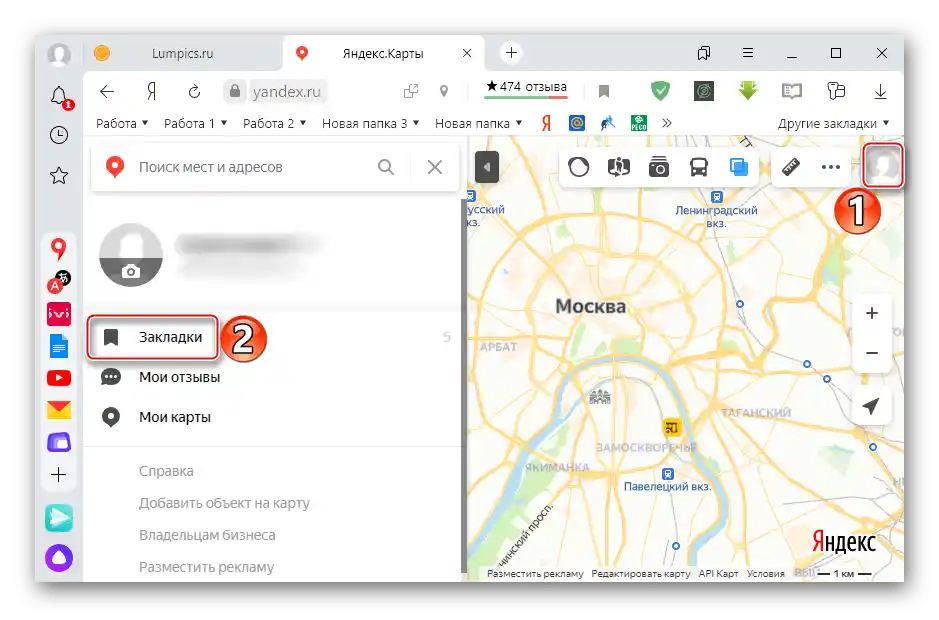Collapse the side panel arrow
Image resolution: width=939 pixels, height=620 pixels.
click(x=487, y=167)
